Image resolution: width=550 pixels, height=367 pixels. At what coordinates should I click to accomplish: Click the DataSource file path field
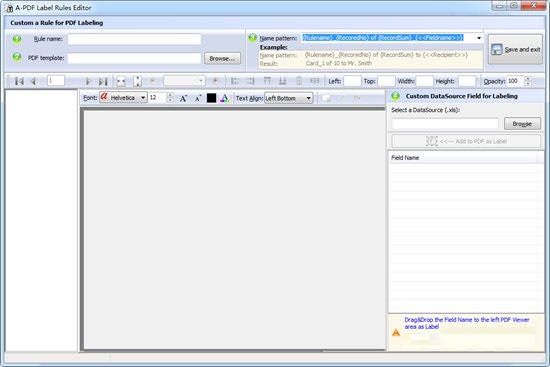tap(445, 124)
